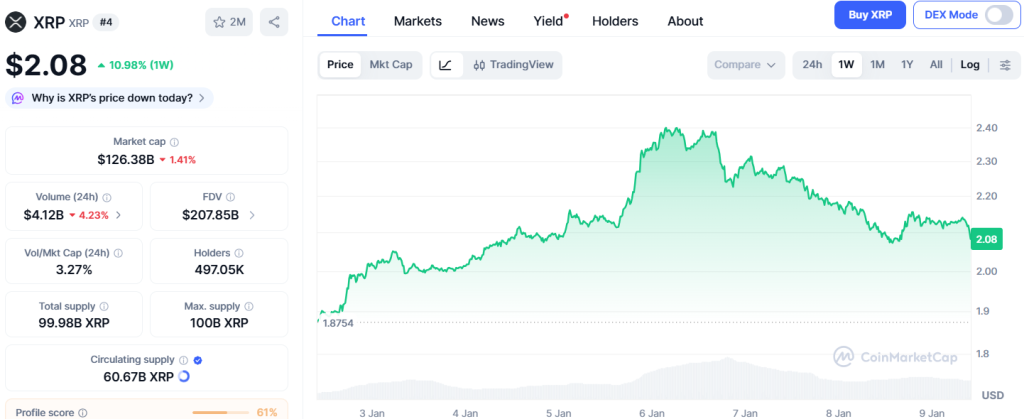
Task: Toggle the Log scale option
Action: [970, 65]
